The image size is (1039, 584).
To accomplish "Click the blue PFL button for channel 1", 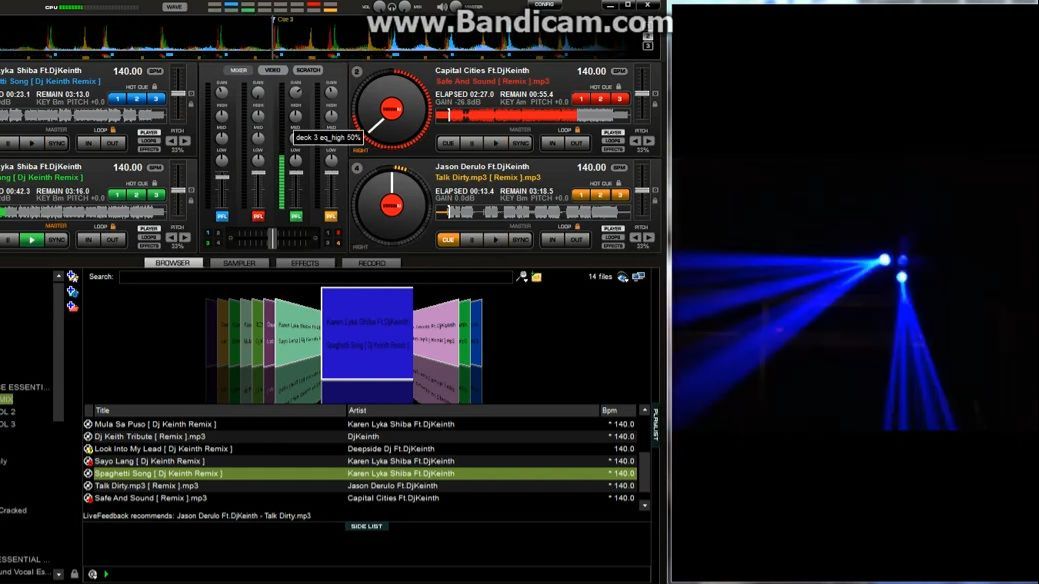I will (x=222, y=216).
